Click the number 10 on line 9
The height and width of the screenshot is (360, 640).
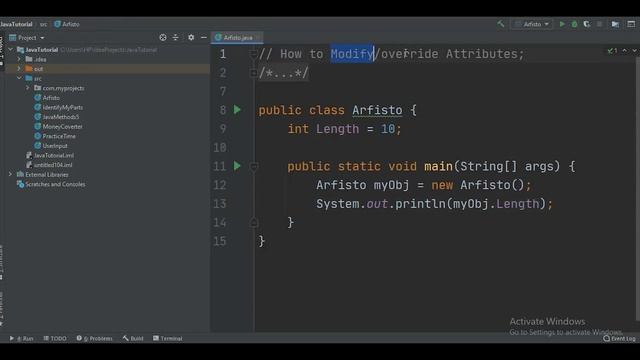click(x=388, y=129)
